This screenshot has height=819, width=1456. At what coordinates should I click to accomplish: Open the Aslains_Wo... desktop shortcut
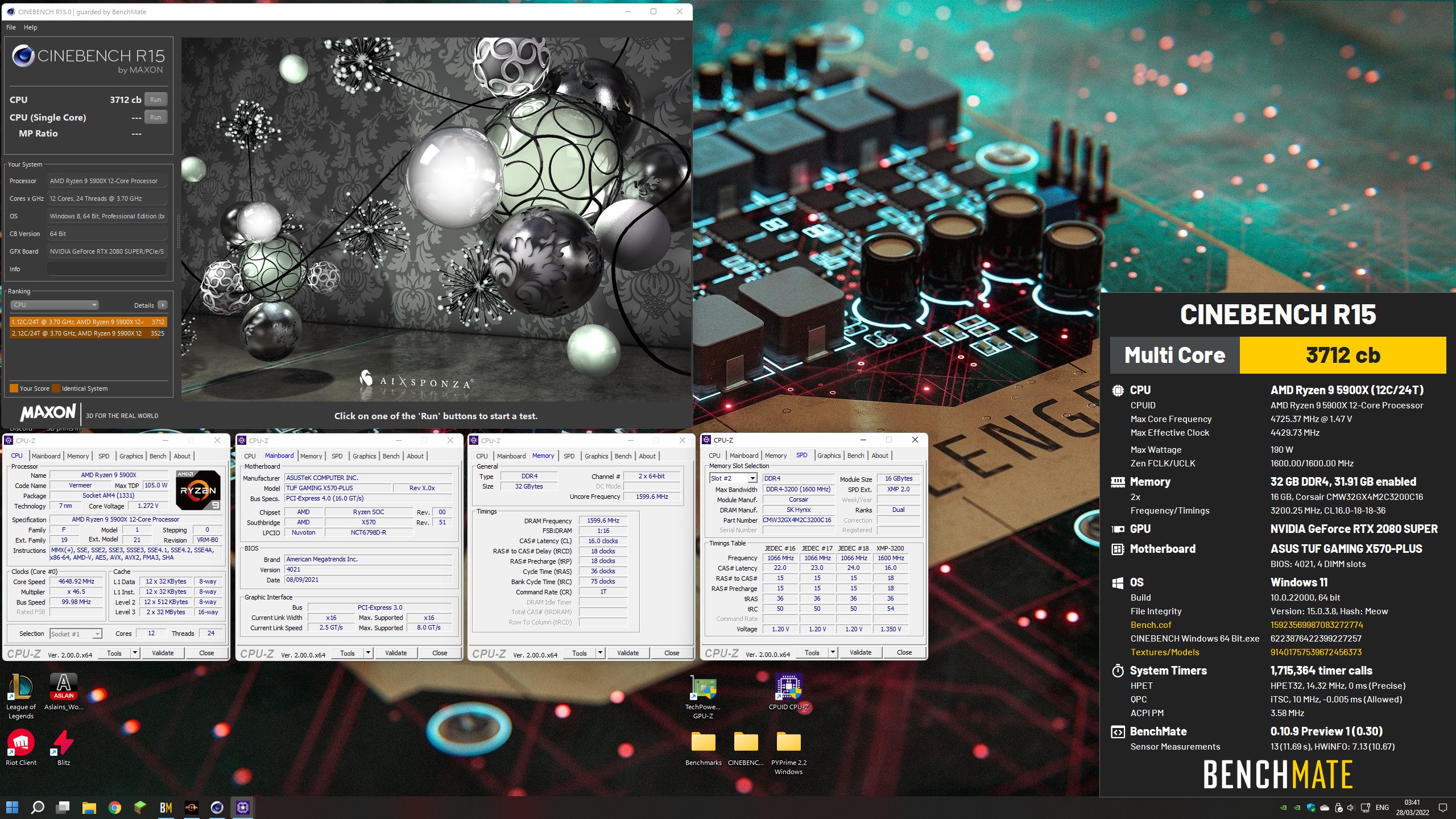click(64, 692)
